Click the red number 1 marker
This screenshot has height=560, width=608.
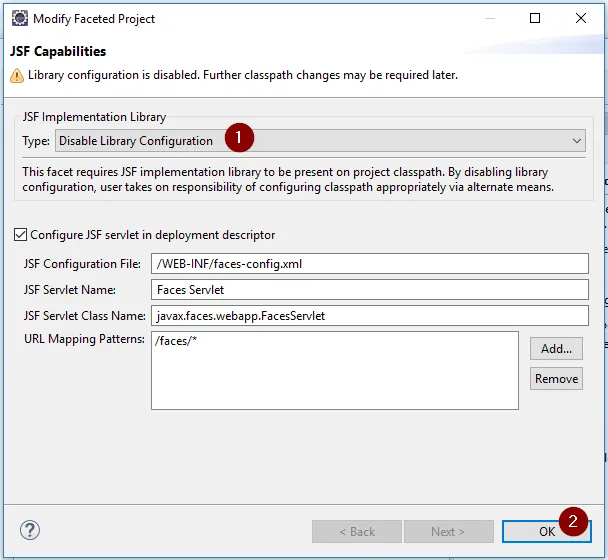click(x=239, y=136)
